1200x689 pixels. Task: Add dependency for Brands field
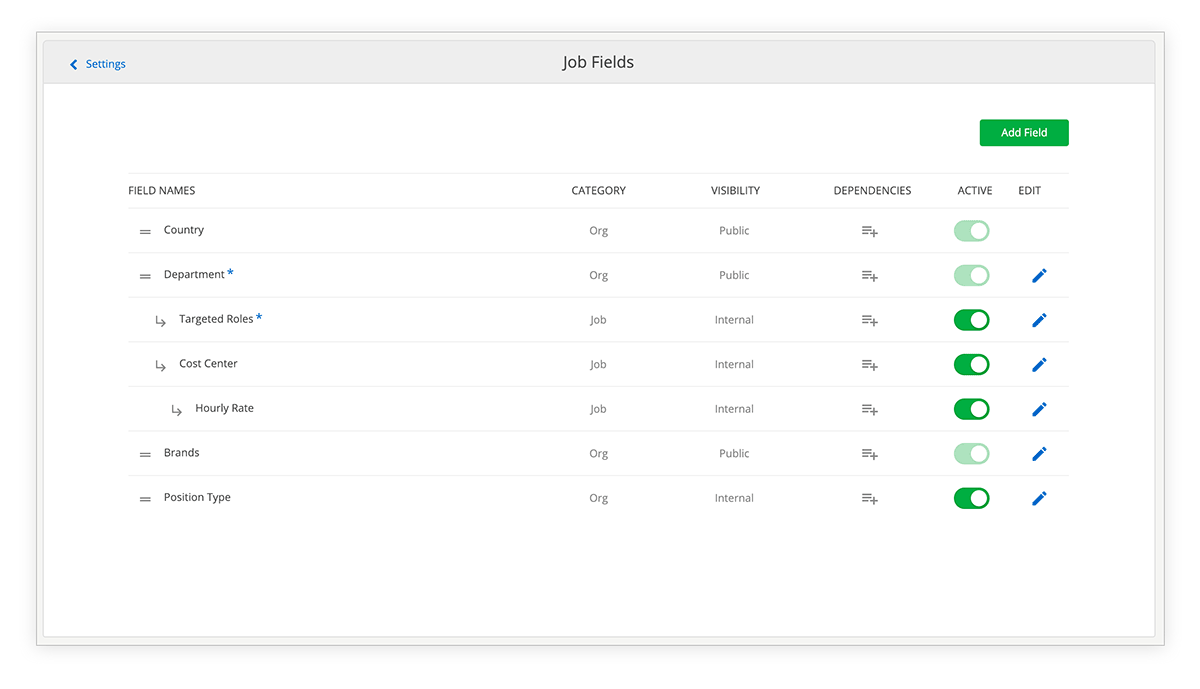pyautogui.click(x=869, y=454)
